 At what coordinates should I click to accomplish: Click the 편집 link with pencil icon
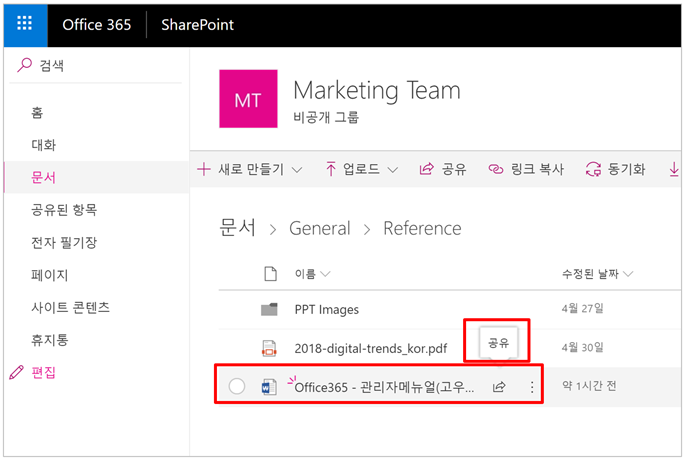coord(43,372)
